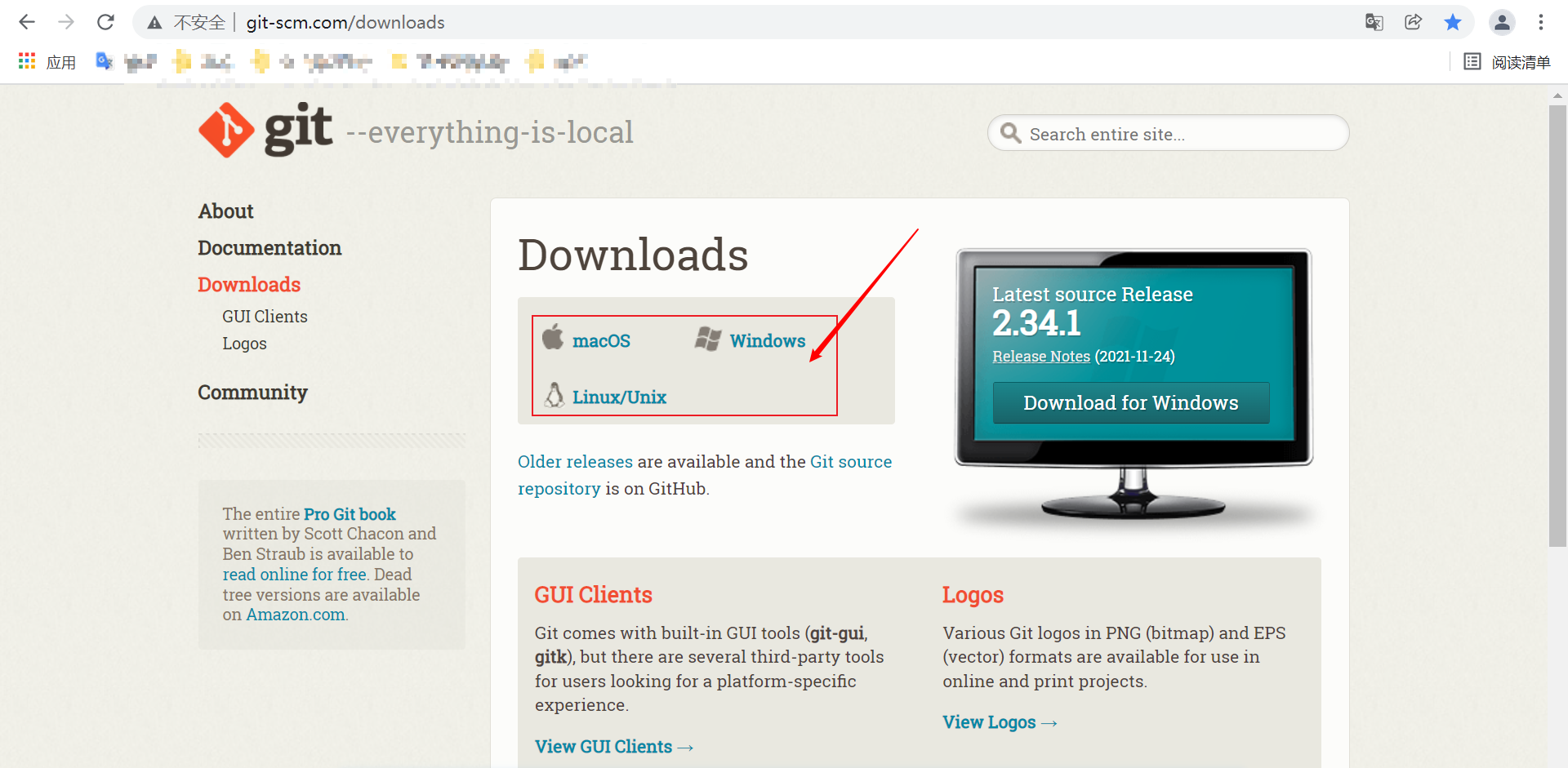Viewport: 1568px width, 768px height.
Task: Reload the git-scm downloads page
Action: [105, 22]
